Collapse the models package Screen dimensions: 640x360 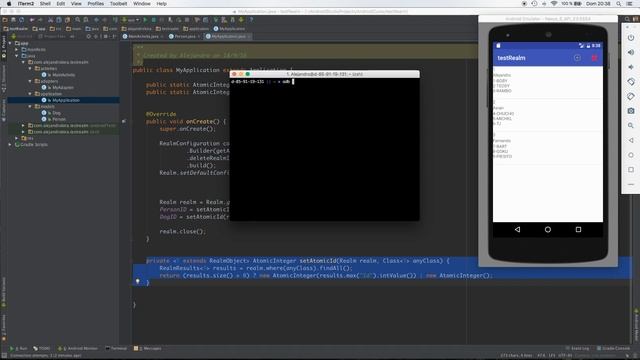[x=30, y=107]
